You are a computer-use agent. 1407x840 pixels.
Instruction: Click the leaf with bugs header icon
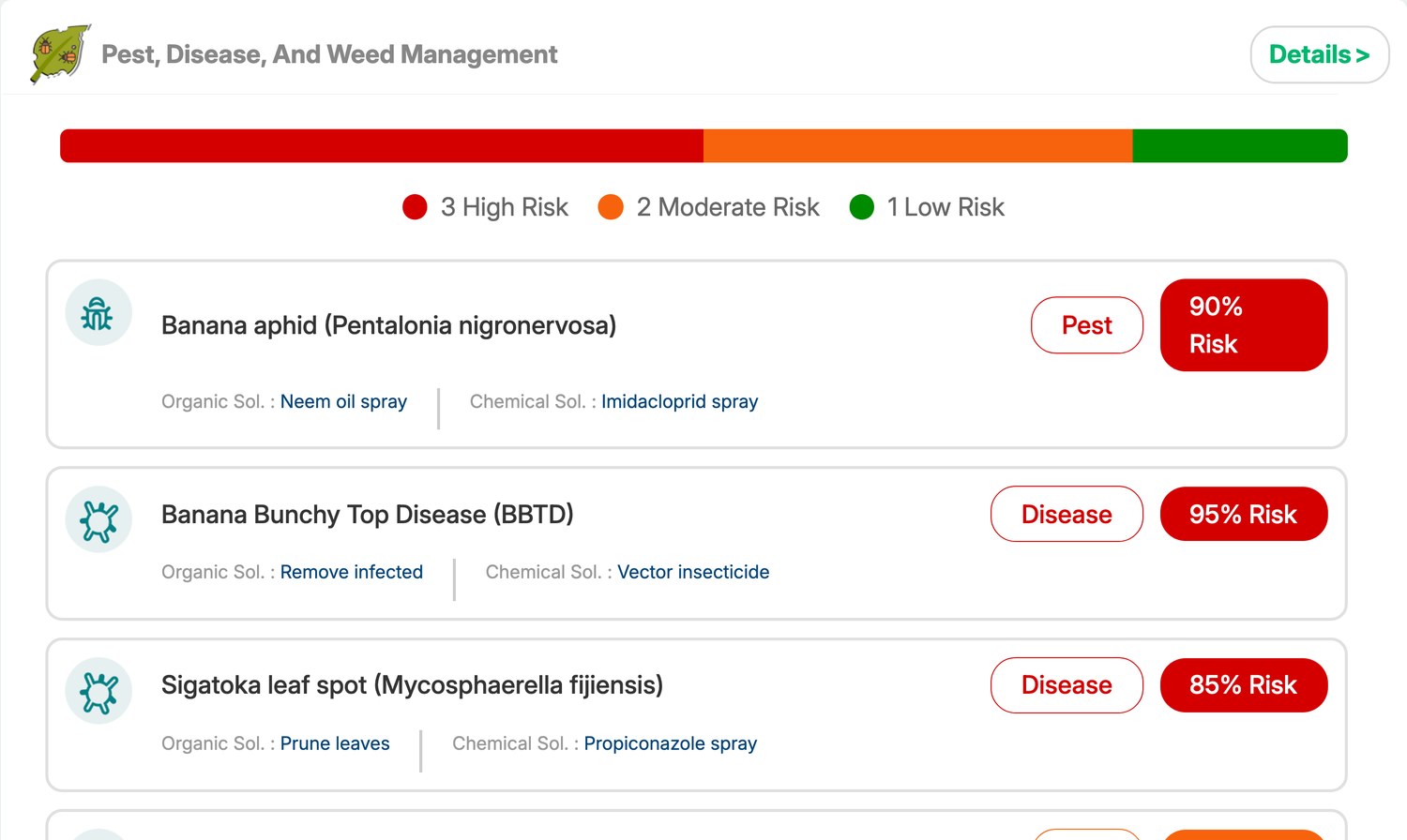tap(60, 53)
